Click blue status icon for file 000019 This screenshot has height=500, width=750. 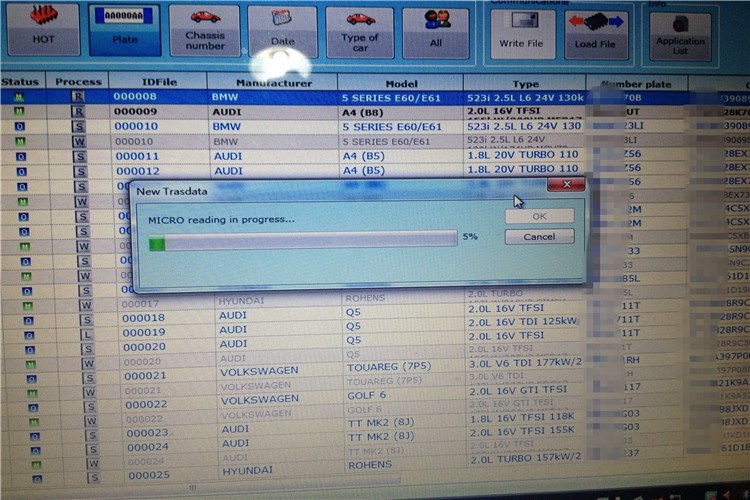point(29,335)
